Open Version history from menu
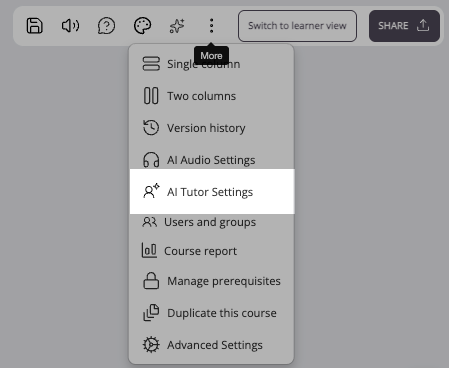Screen dimensions: 449x368 (212, 128)
